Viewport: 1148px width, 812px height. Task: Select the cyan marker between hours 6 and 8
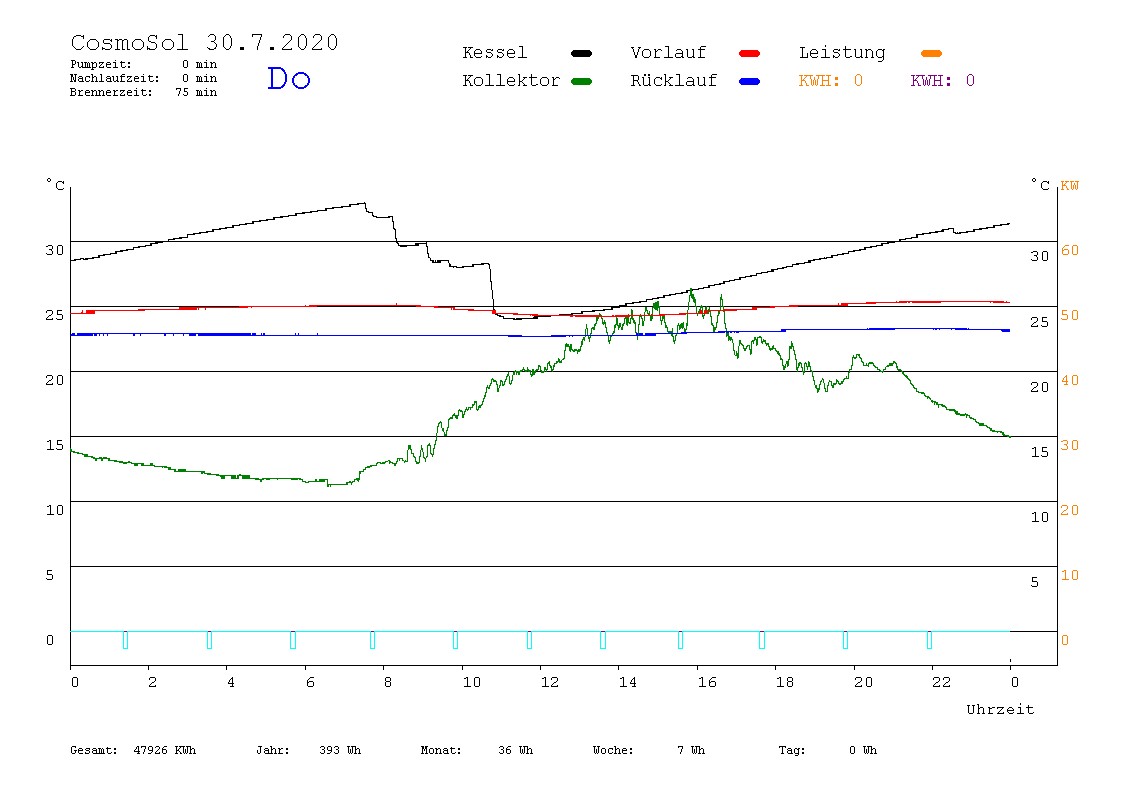click(x=373, y=640)
